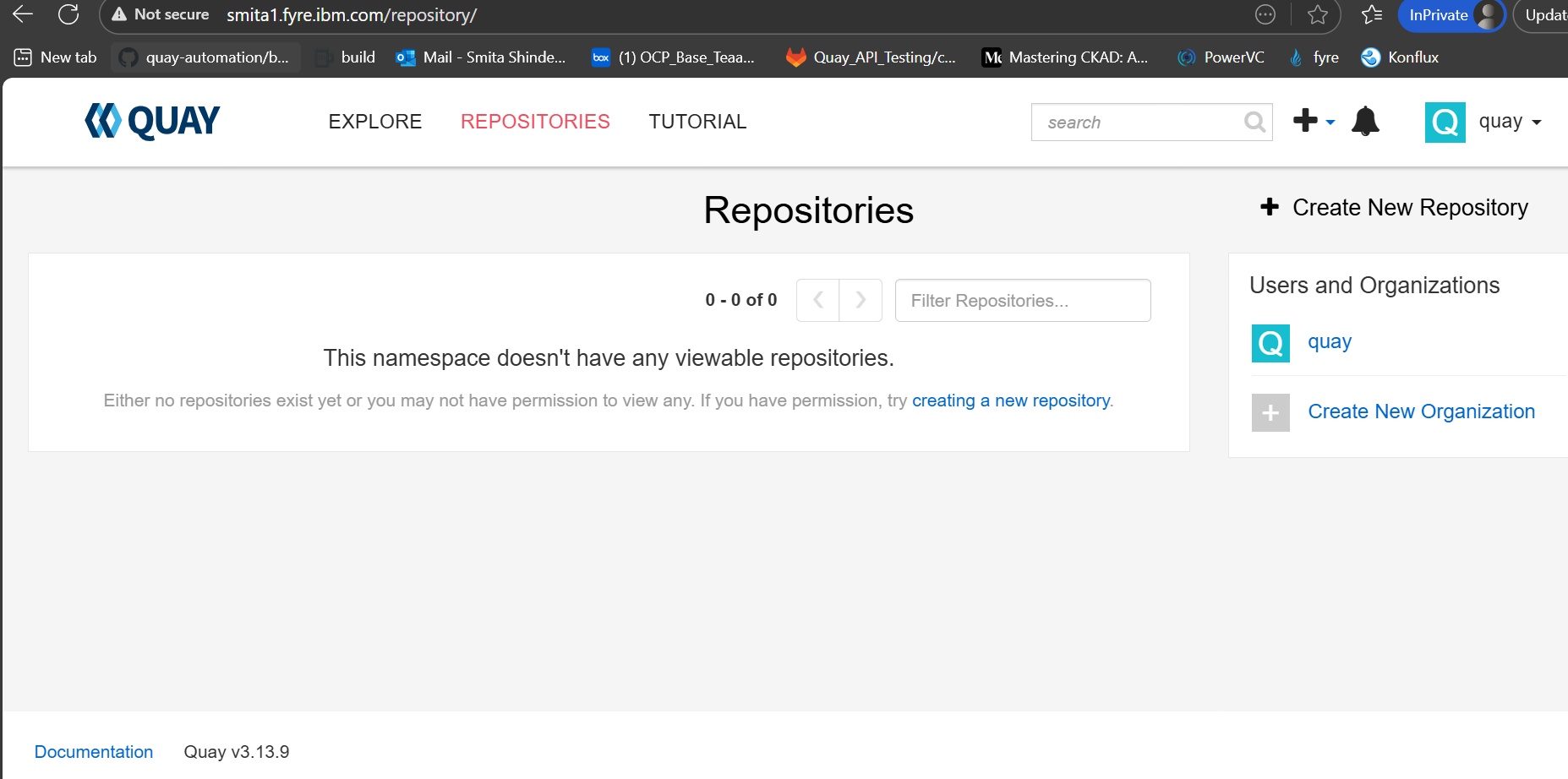Click Create New Repository
The image size is (1568, 779).
[x=1394, y=207]
